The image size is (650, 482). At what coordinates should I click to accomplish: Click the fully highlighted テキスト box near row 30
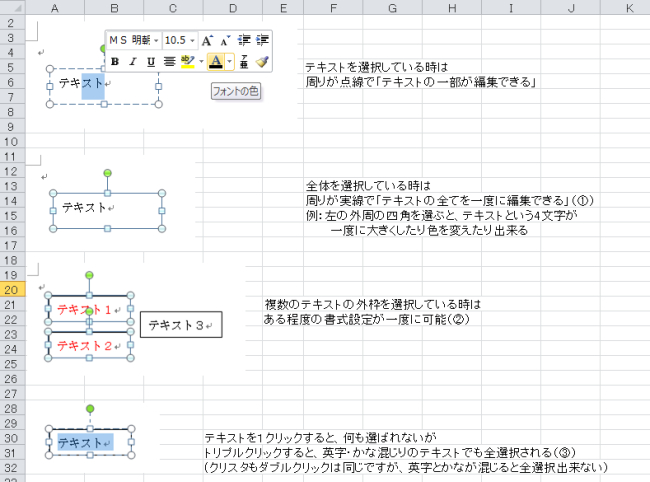(90, 442)
